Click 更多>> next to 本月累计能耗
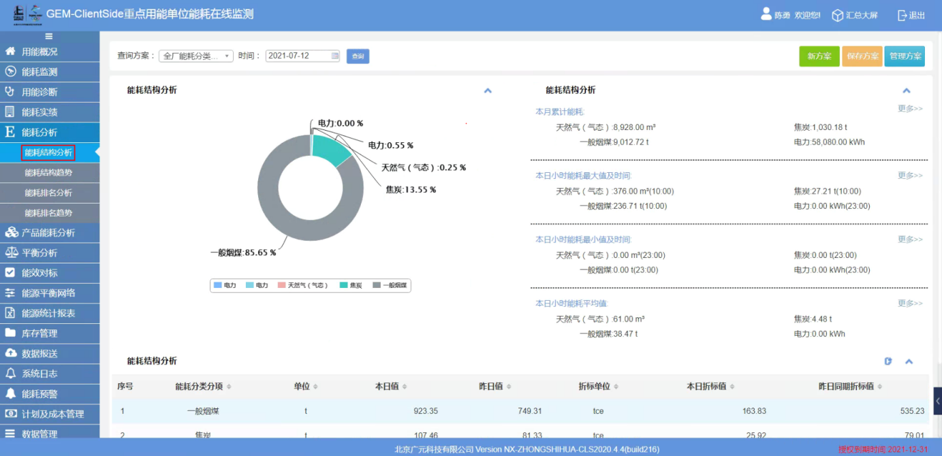Viewport: 942px width, 456px height. click(x=910, y=109)
